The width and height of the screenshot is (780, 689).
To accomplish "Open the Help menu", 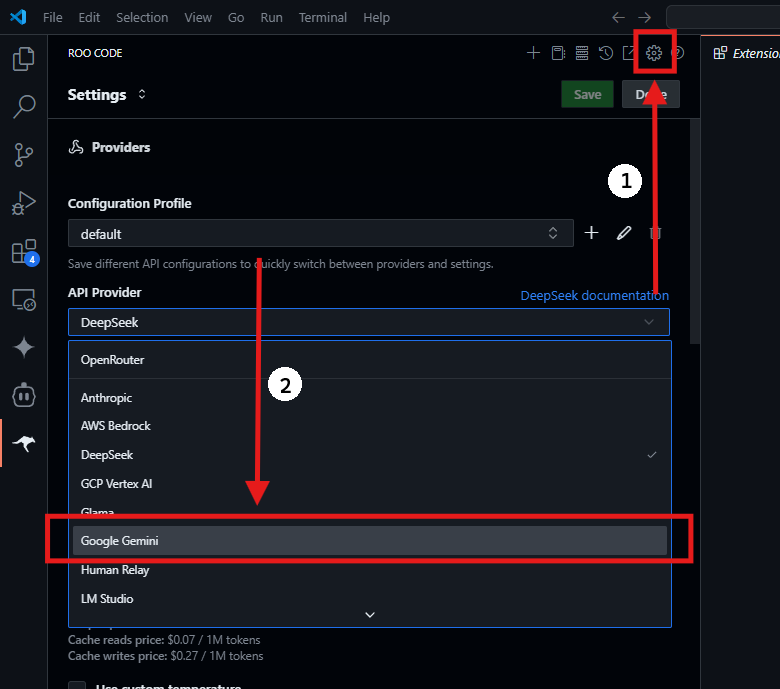I will point(376,17).
